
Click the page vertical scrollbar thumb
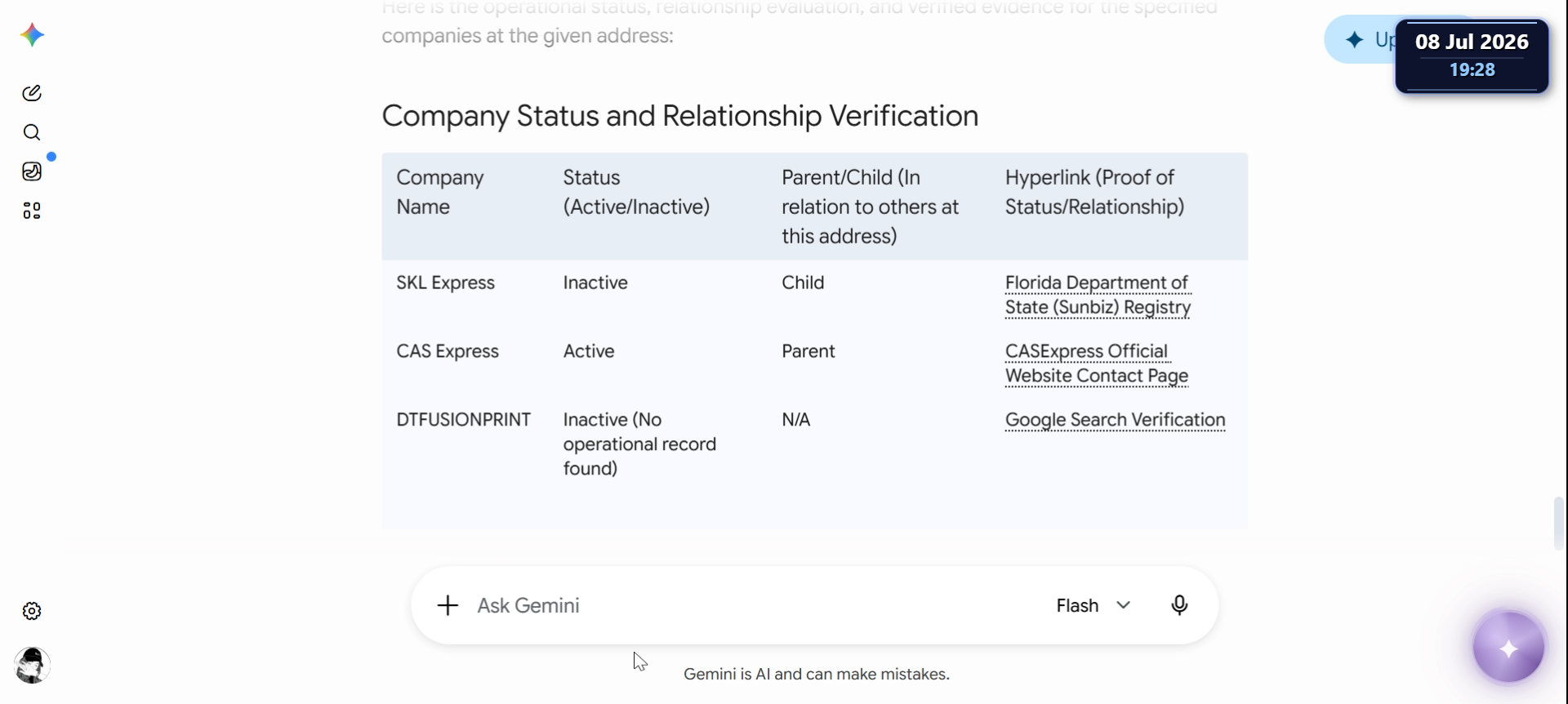(1559, 524)
